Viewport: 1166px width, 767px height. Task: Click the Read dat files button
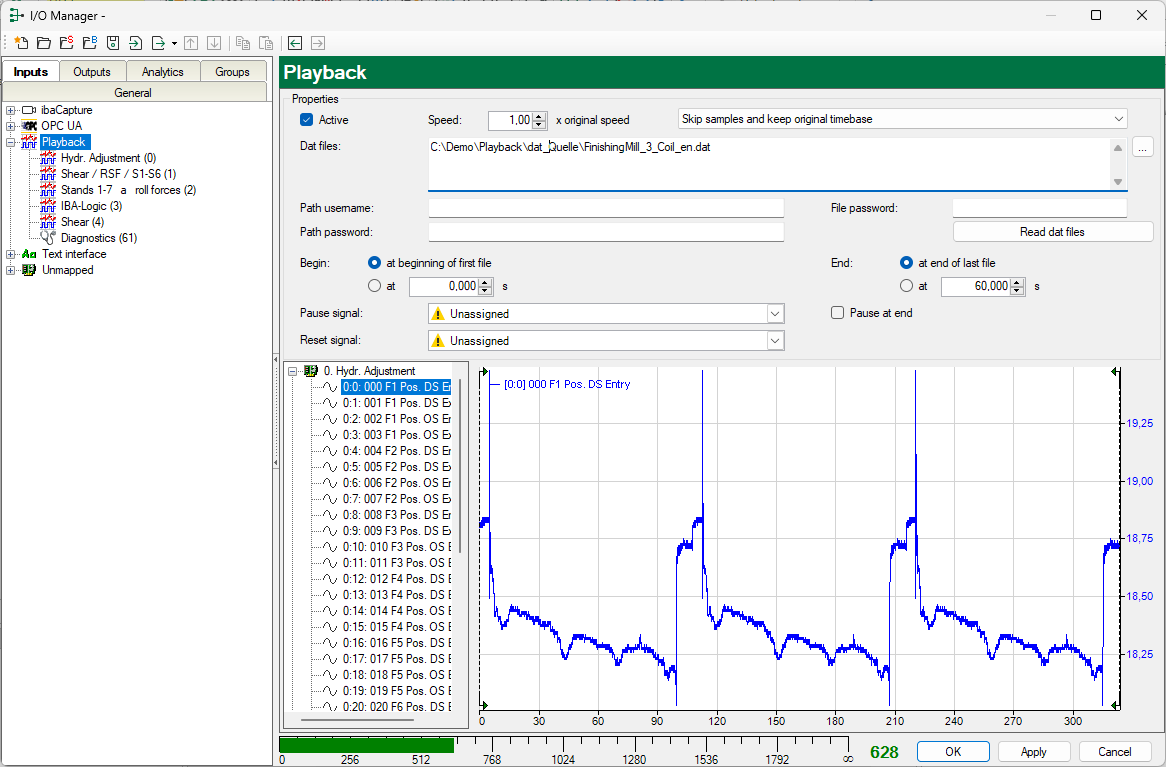(1052, 232)
